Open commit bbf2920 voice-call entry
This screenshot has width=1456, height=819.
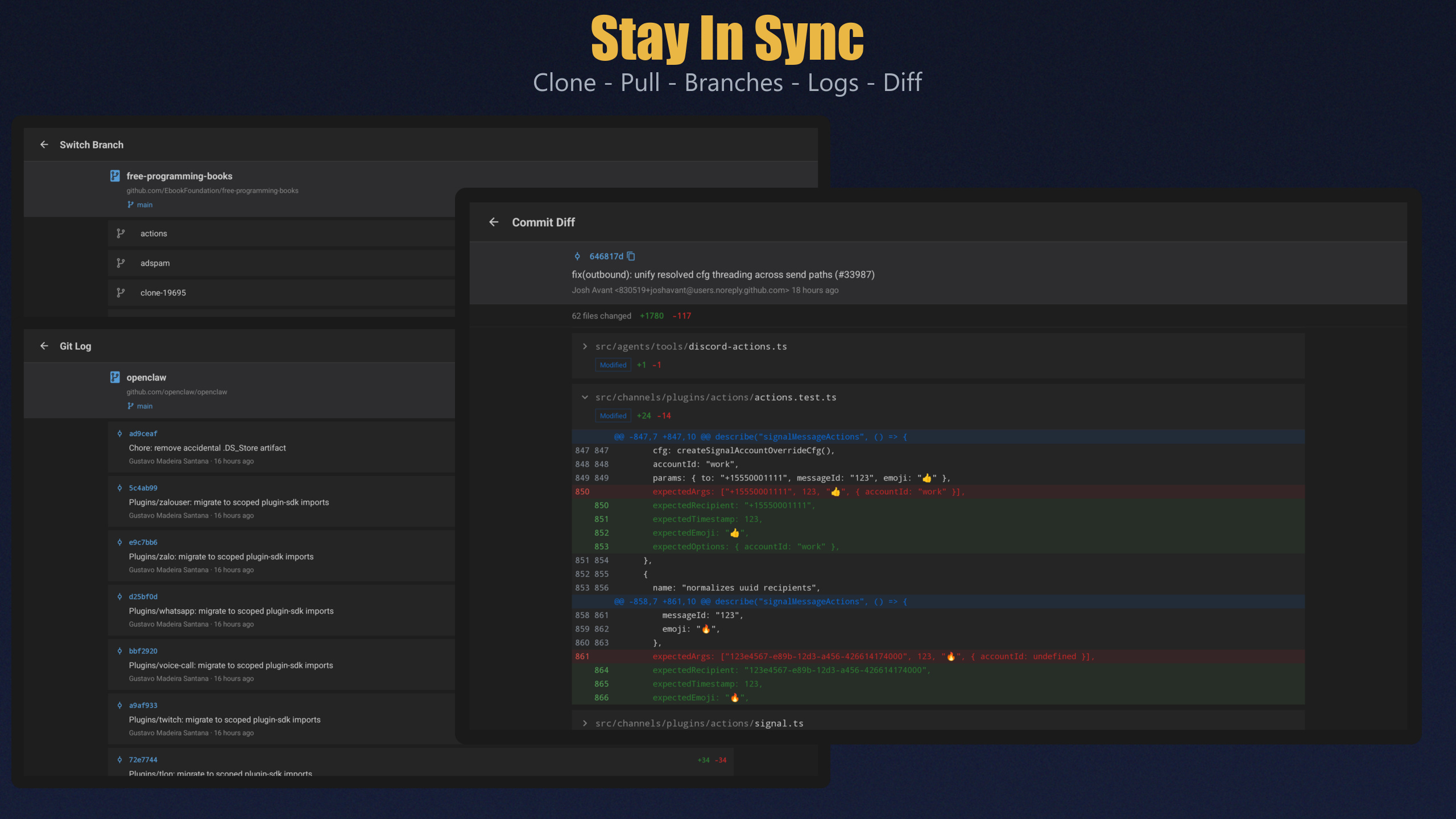[x=231, y=665]
